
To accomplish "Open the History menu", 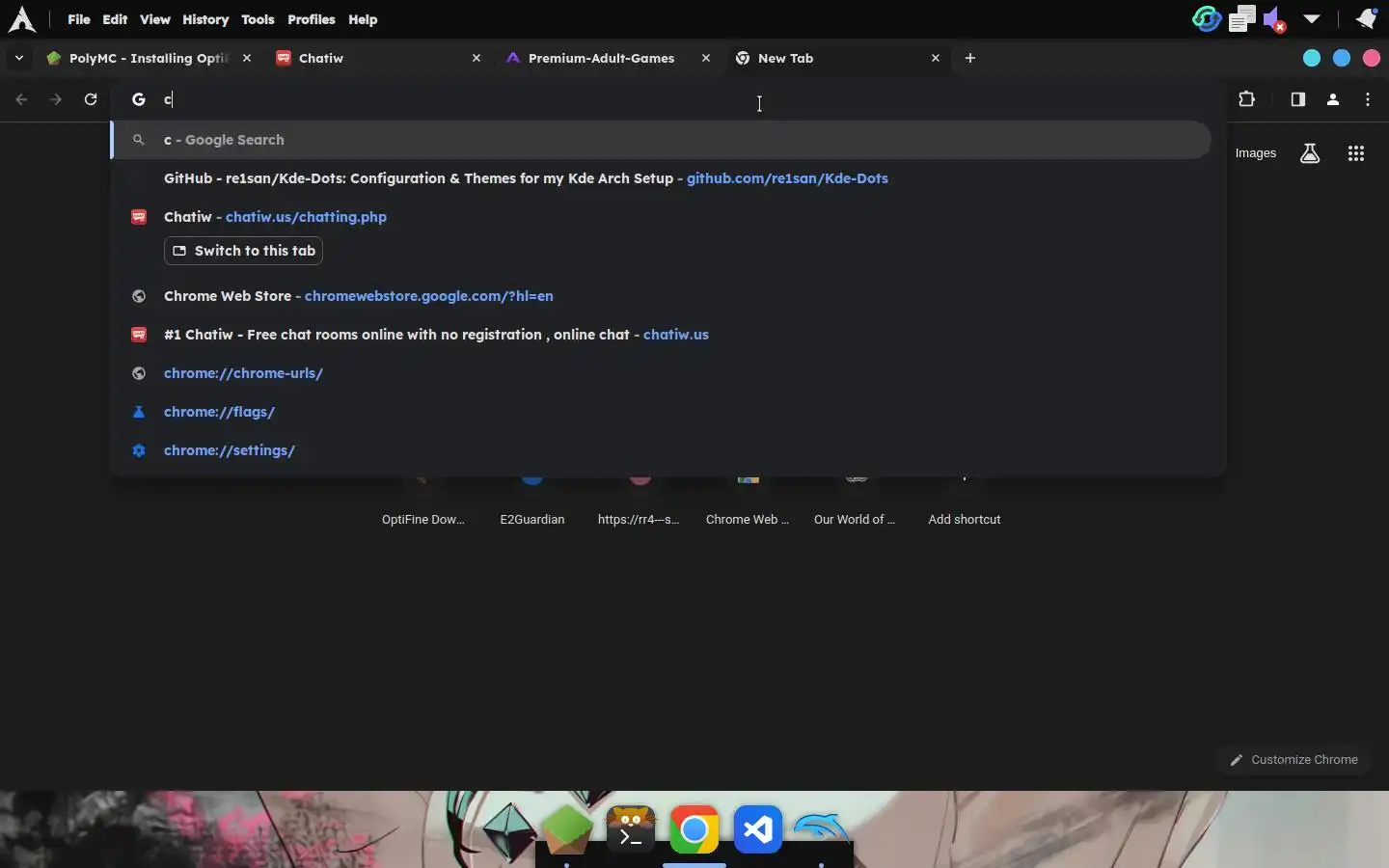I will pyautogui.click(x=205, y=19).
